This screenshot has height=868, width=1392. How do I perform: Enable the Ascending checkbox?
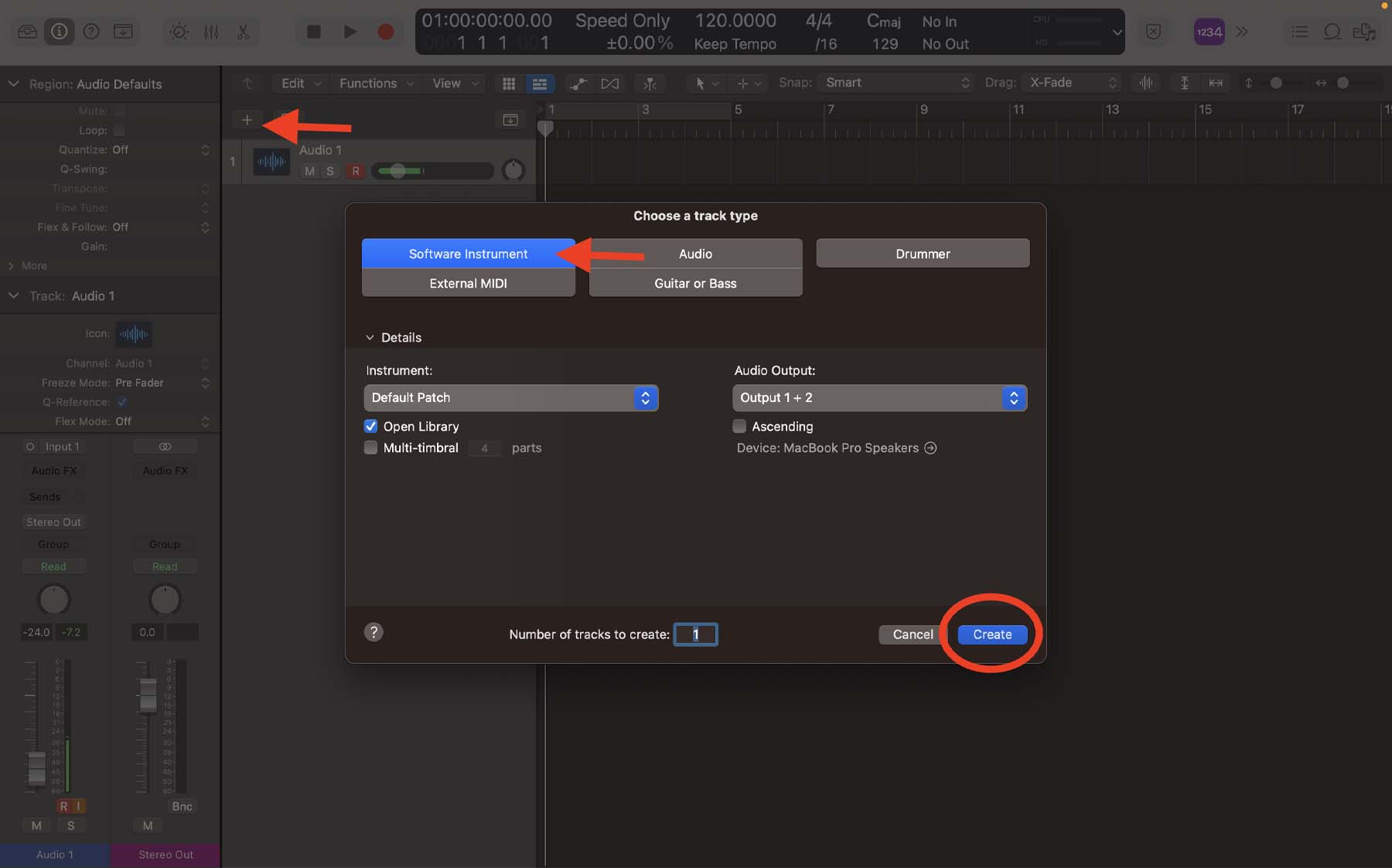tap(739, 426)
